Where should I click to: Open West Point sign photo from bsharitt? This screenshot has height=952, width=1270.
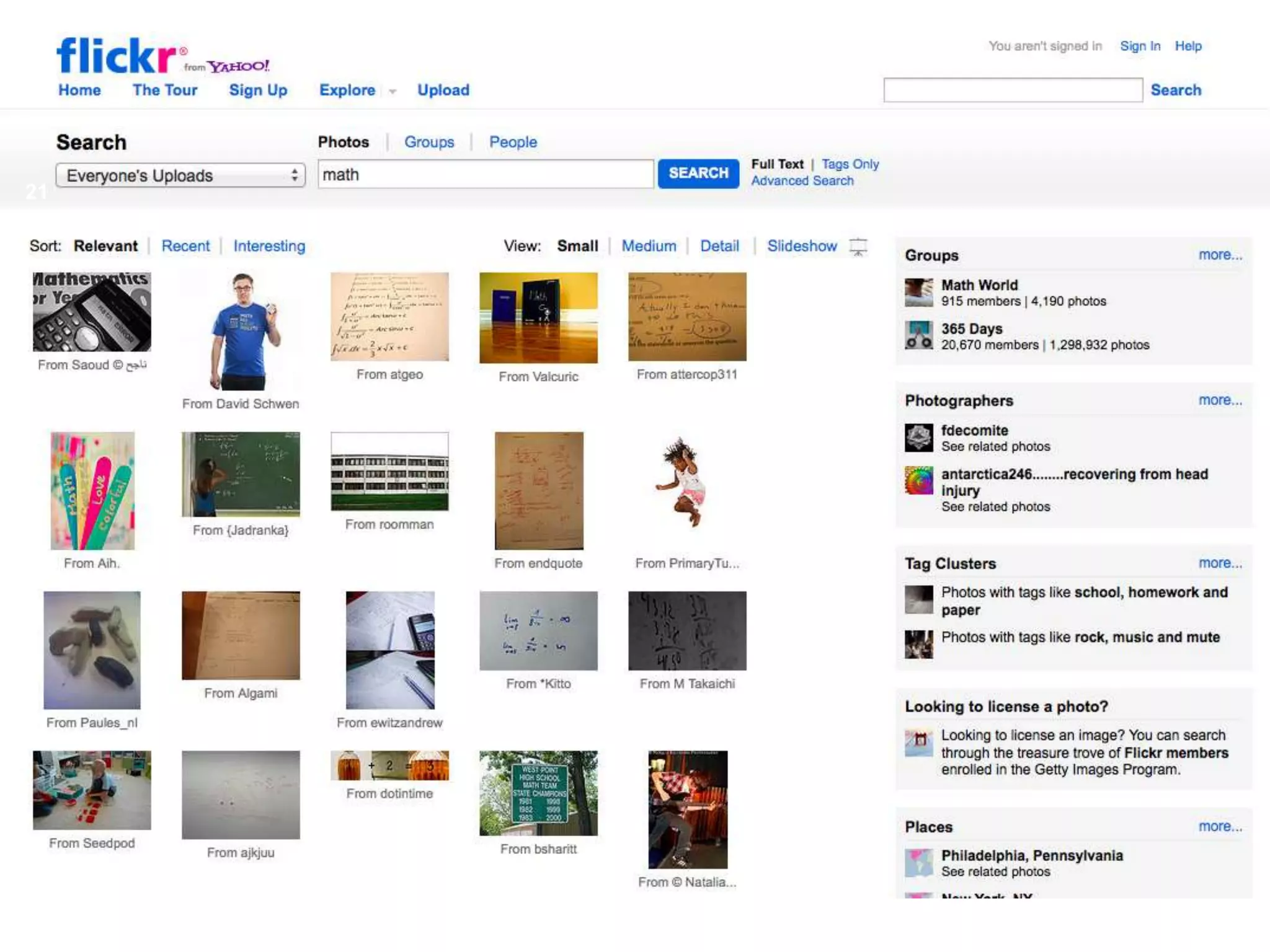pos(538,793)
